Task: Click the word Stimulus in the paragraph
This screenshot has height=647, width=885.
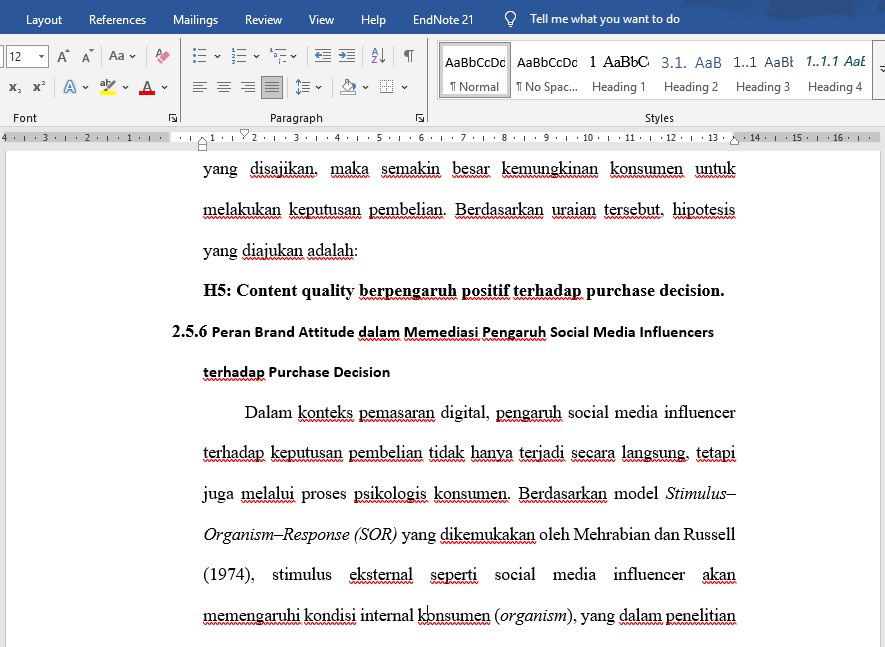Action: (696, 493)
